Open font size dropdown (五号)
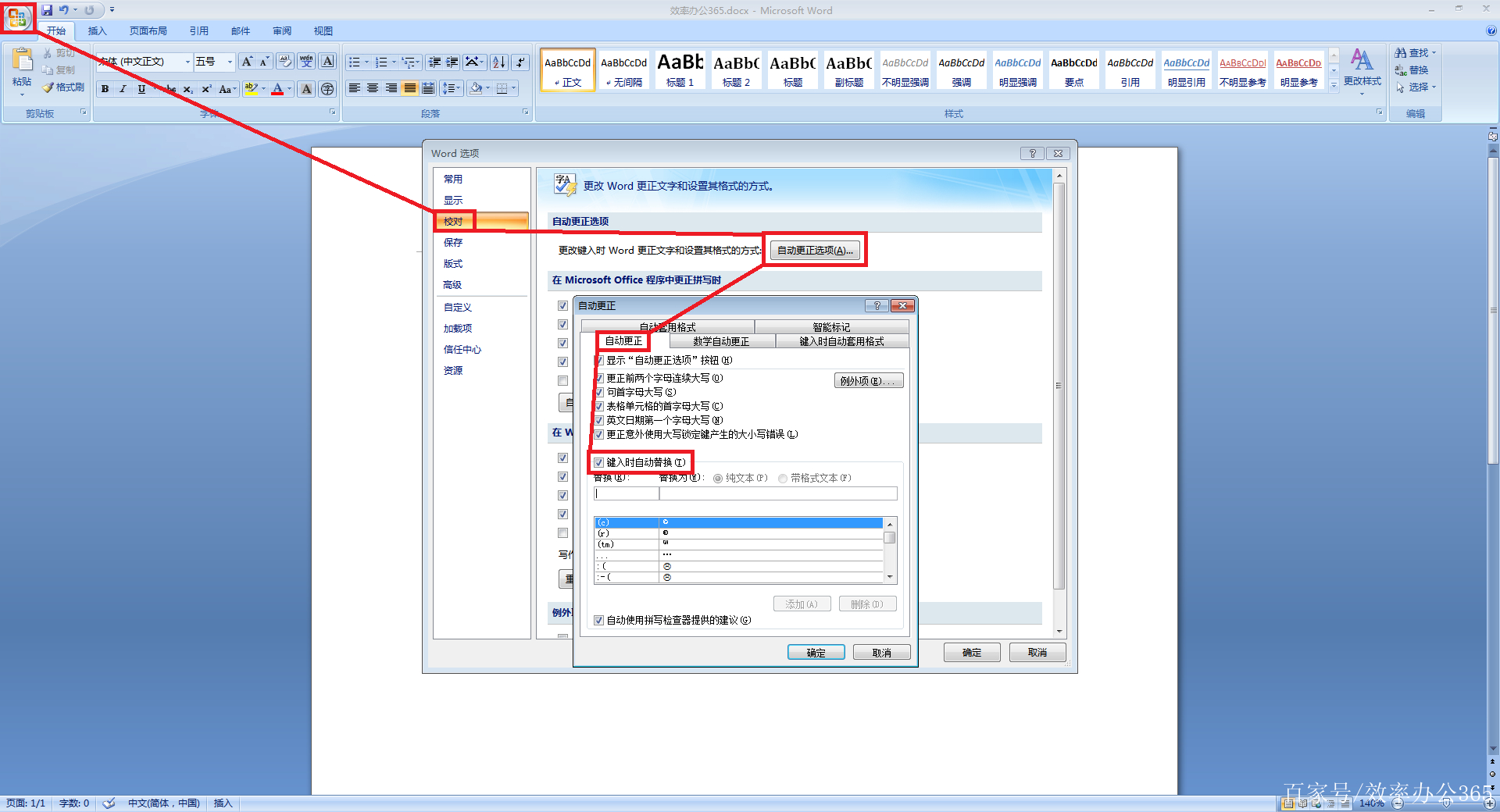This screenshot has height=812, width=1500. 230,62
